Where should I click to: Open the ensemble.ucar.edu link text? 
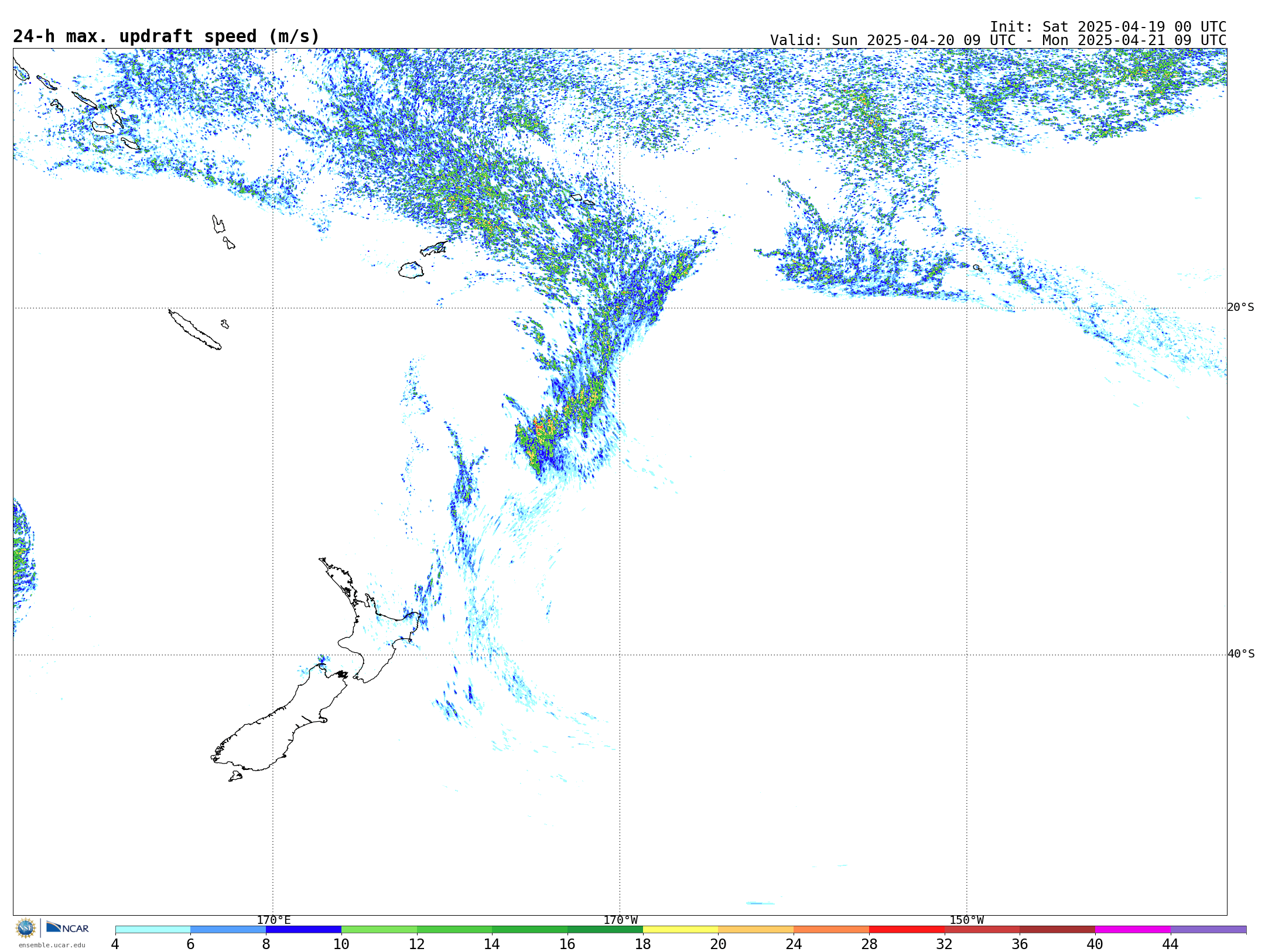click(x=52, y=945)
